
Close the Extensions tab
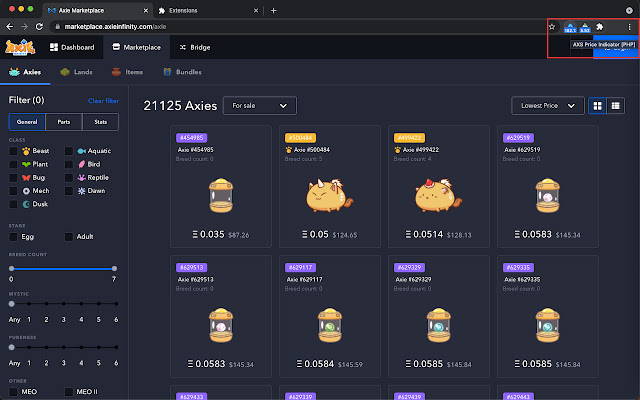[x=256, y=11]
